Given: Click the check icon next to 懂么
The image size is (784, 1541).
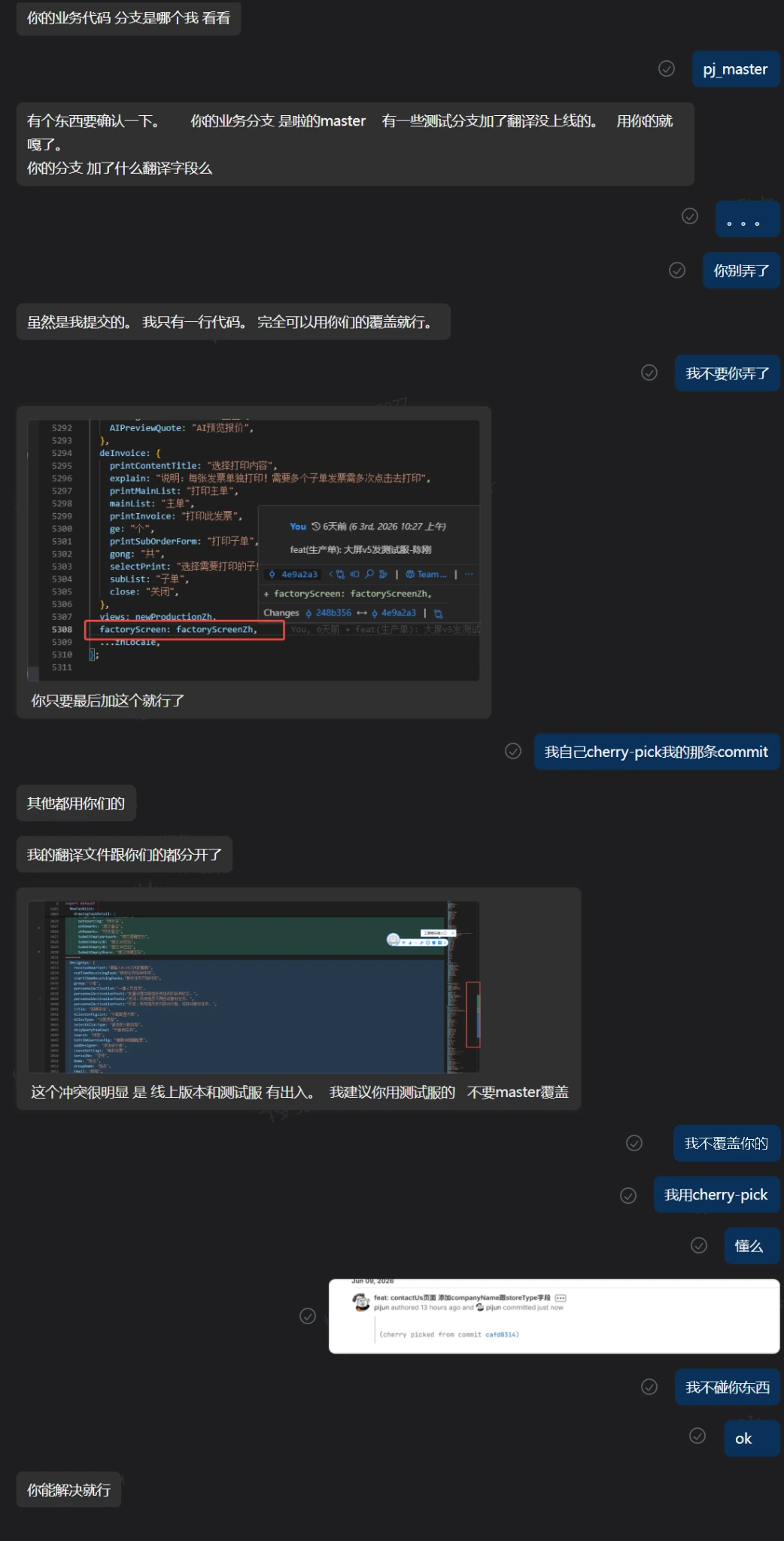Looking at the screenshot, I should 699,1245.
